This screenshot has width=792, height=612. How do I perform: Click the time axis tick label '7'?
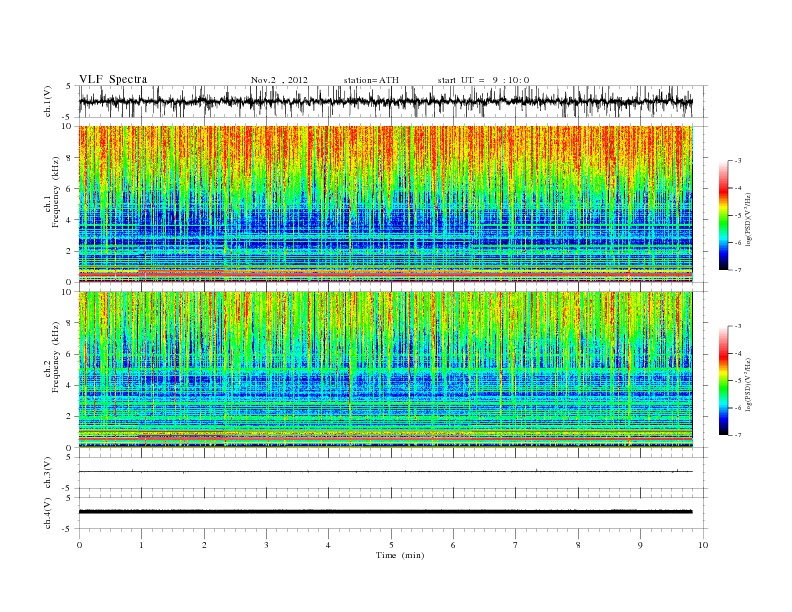point(516,545)
